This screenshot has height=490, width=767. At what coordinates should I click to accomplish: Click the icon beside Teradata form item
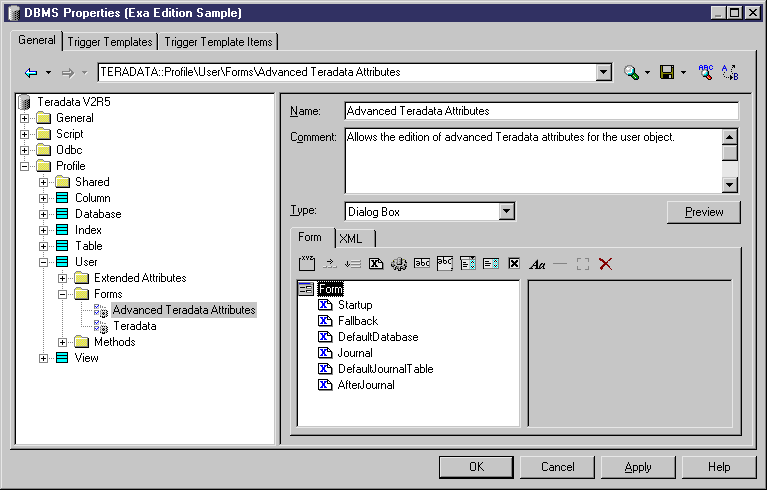click(x=101, y=326)
